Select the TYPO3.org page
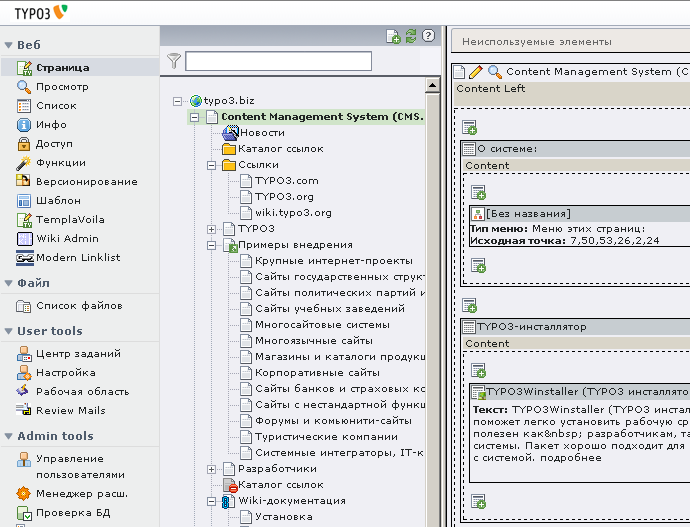 (x=284, y=196)
